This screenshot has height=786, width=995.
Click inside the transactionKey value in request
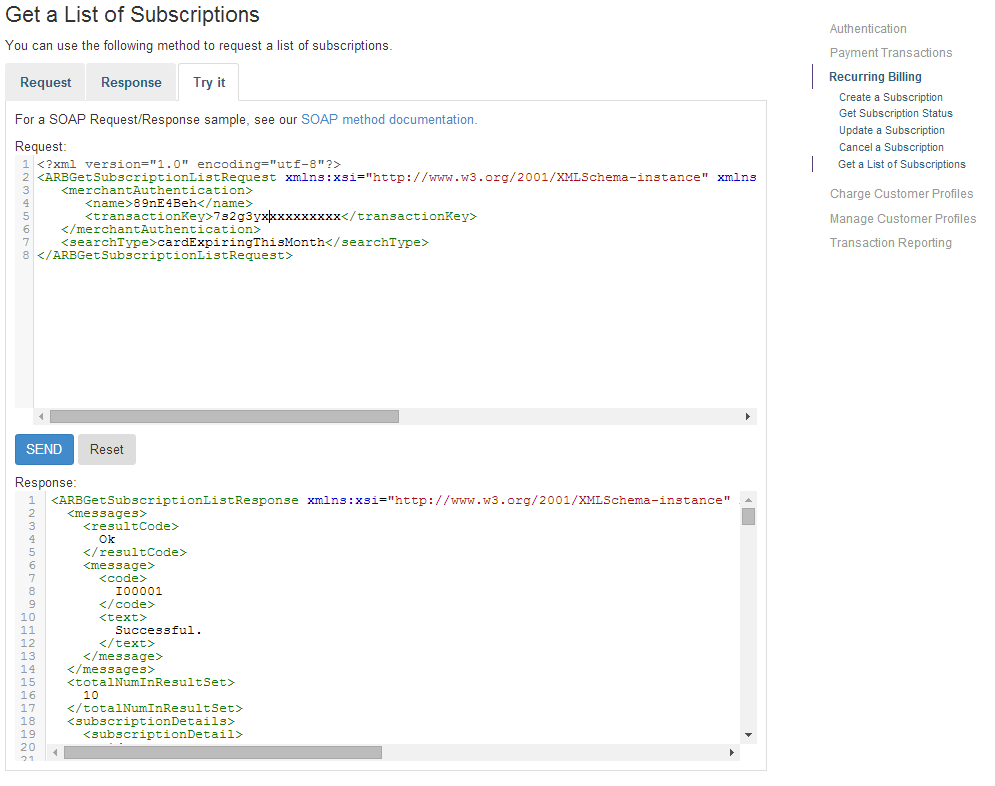[x=276, y=216]
